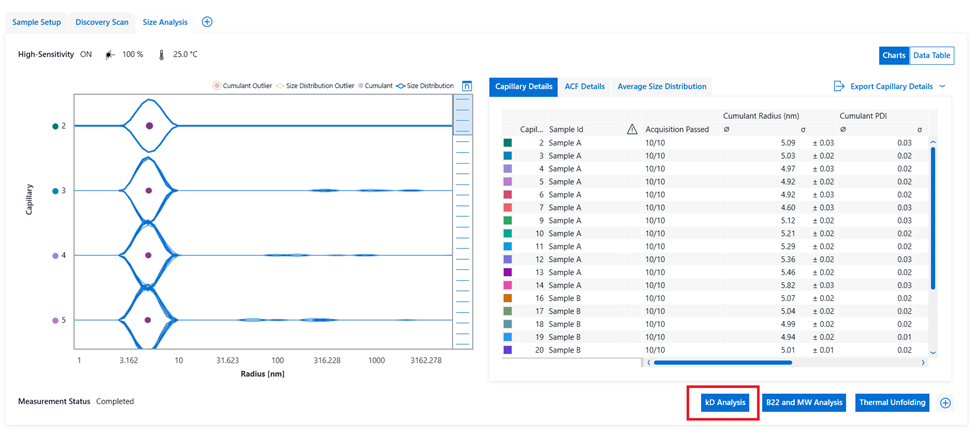Switch to the Discovery Scan tab
This screenshot has height=432, width=975.
[102, 22]
